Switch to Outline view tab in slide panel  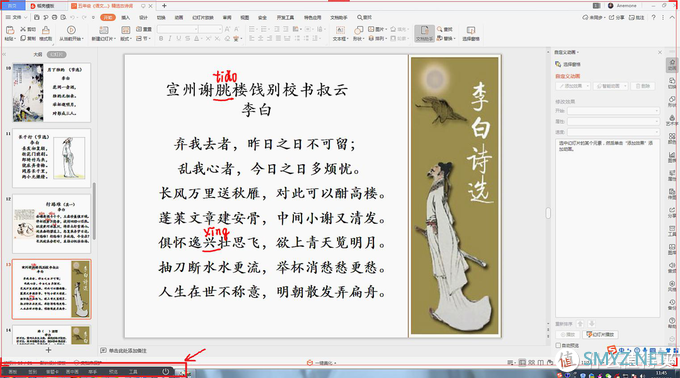38,55
